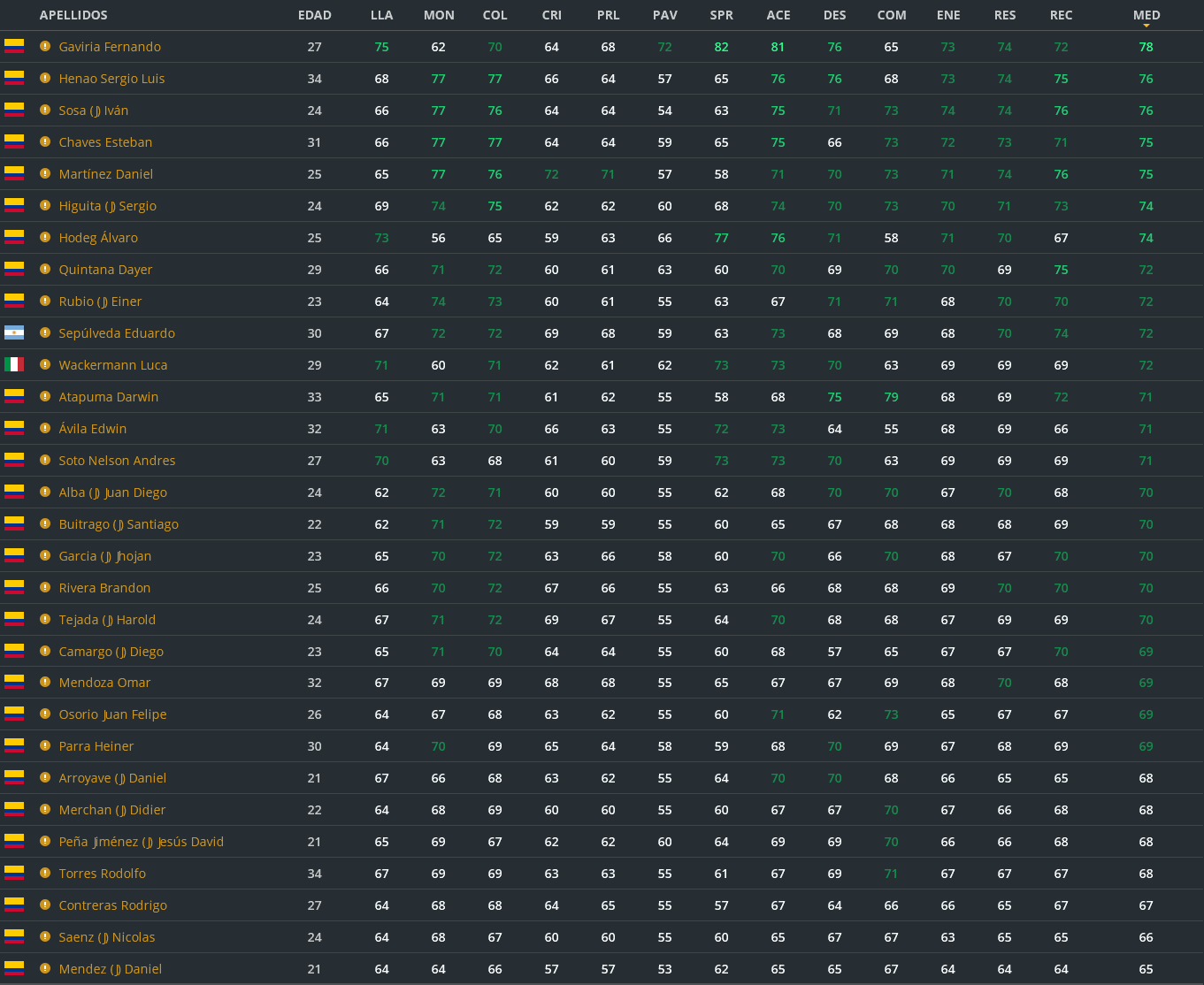Click the info icon beside Torres Rodolfo
This screenshot has height=985, width=1204.
coord(45,873)
